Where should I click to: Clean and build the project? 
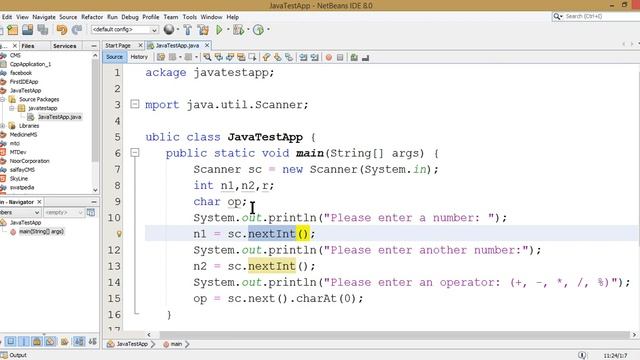[x=203, y=30]
